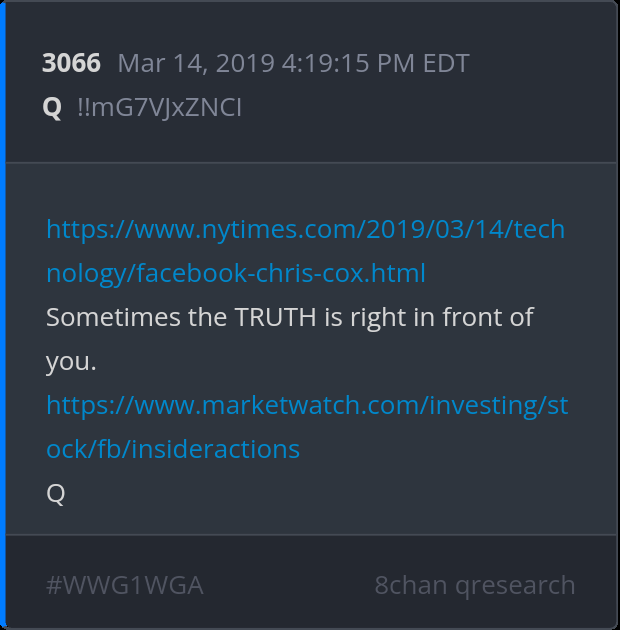Click post number 3066
This screenshot has height=630, width=620.
71,64
